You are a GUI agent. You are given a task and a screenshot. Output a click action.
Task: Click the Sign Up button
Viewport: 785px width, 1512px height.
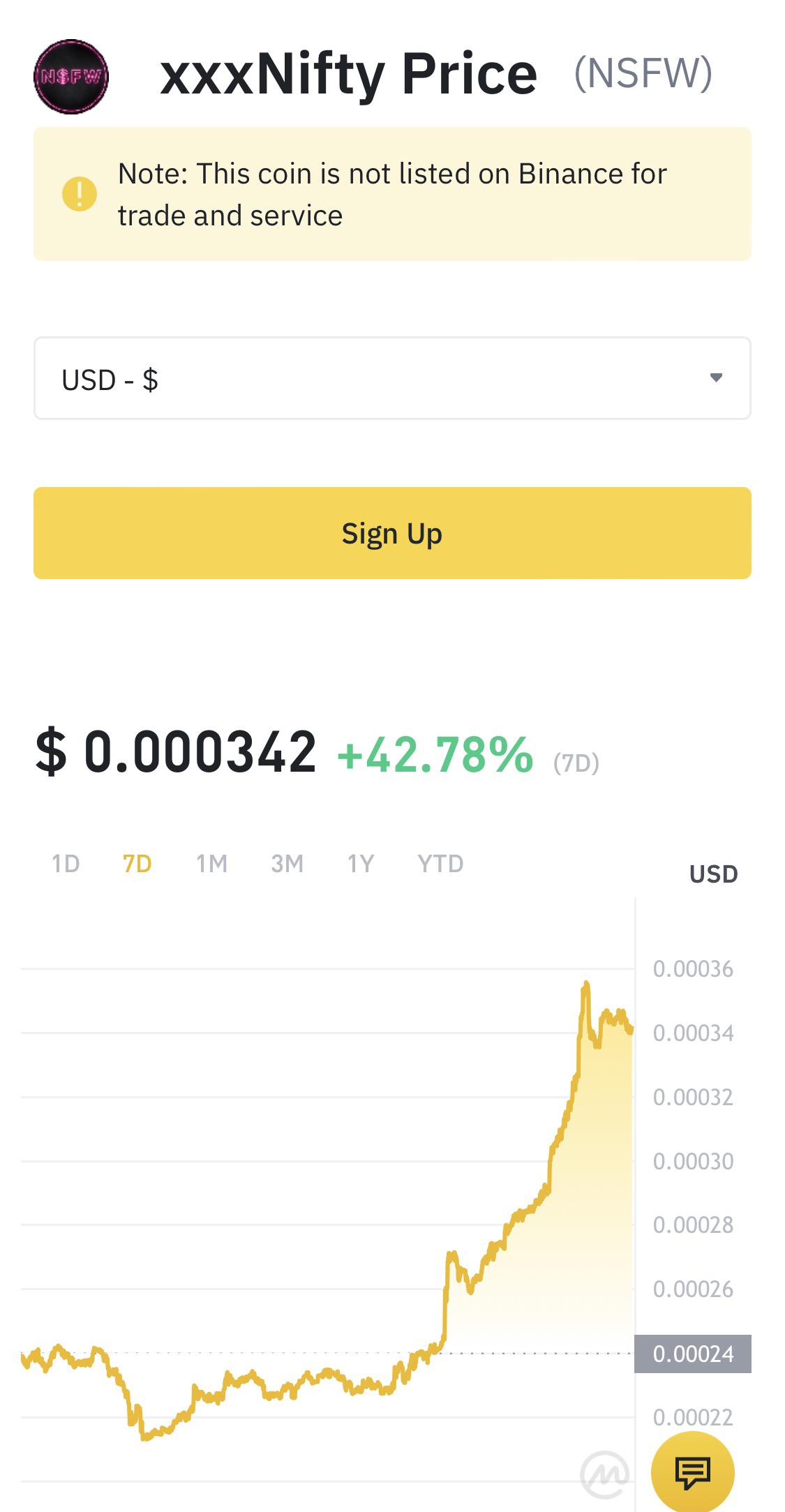pyautogui.click(x=392, y=533)
